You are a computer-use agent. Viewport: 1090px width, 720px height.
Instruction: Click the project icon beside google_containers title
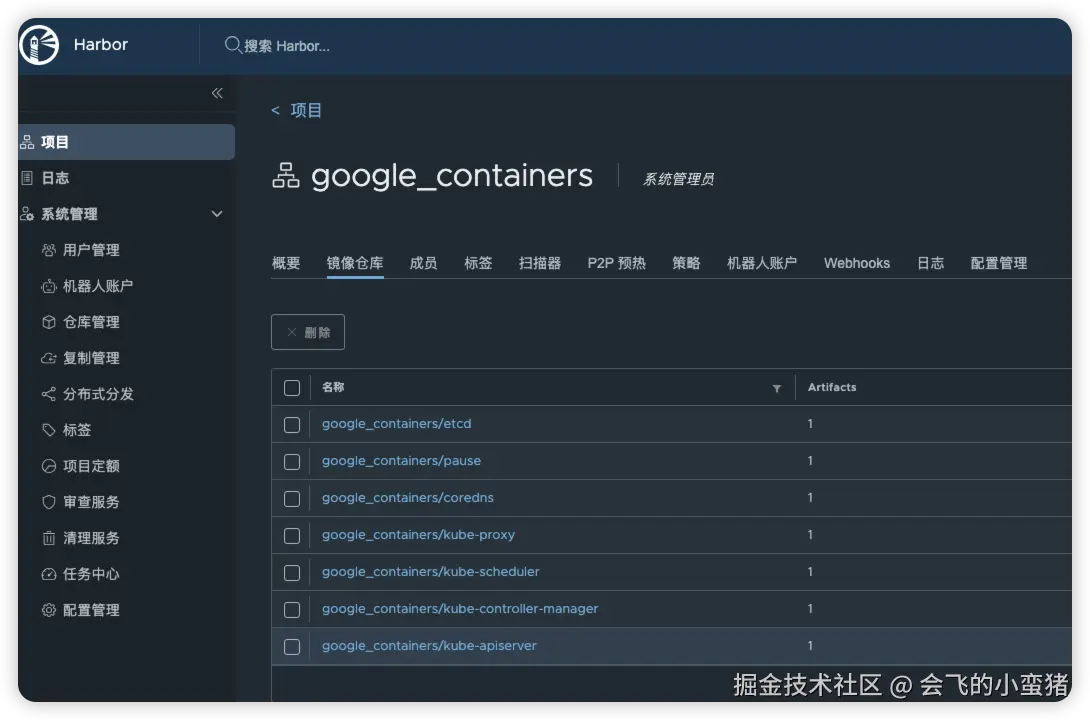click(286, 175)
